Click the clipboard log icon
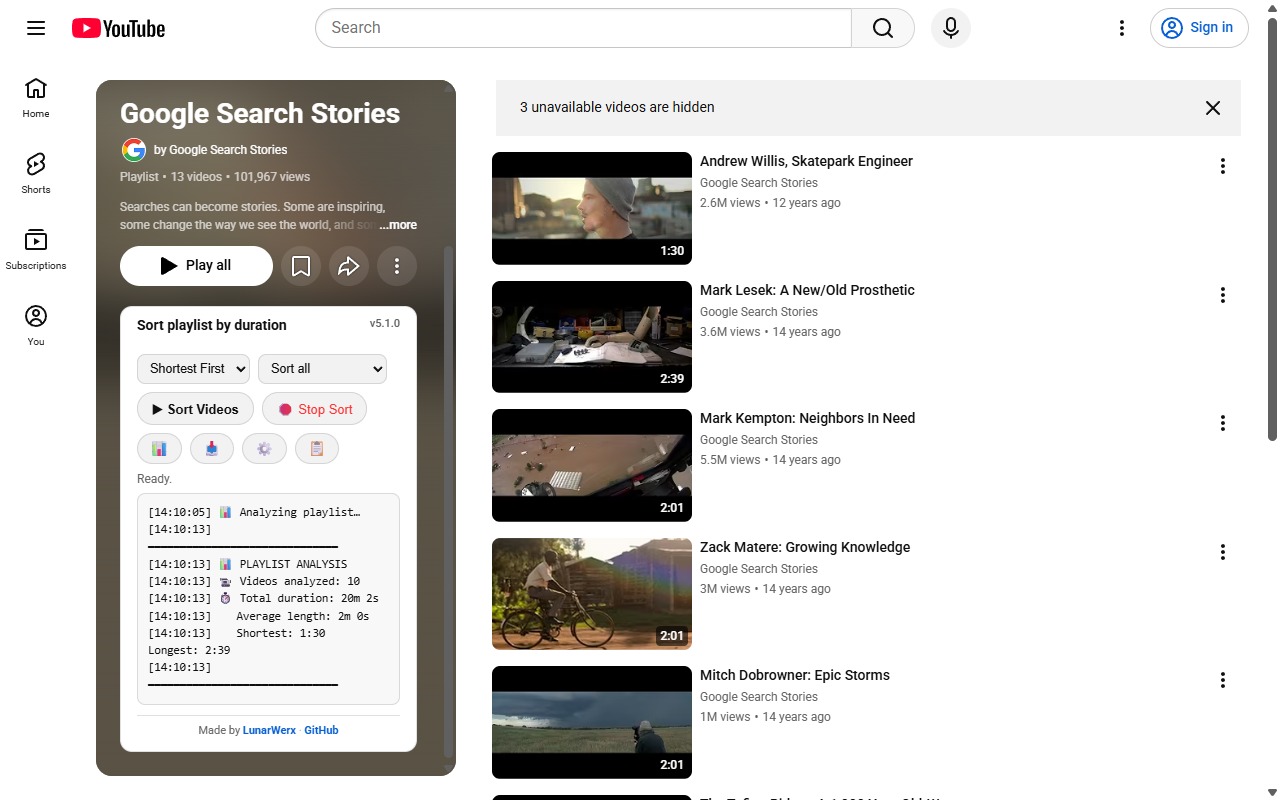The height and width of the screenshot is (800, 1280). (317, 449)
